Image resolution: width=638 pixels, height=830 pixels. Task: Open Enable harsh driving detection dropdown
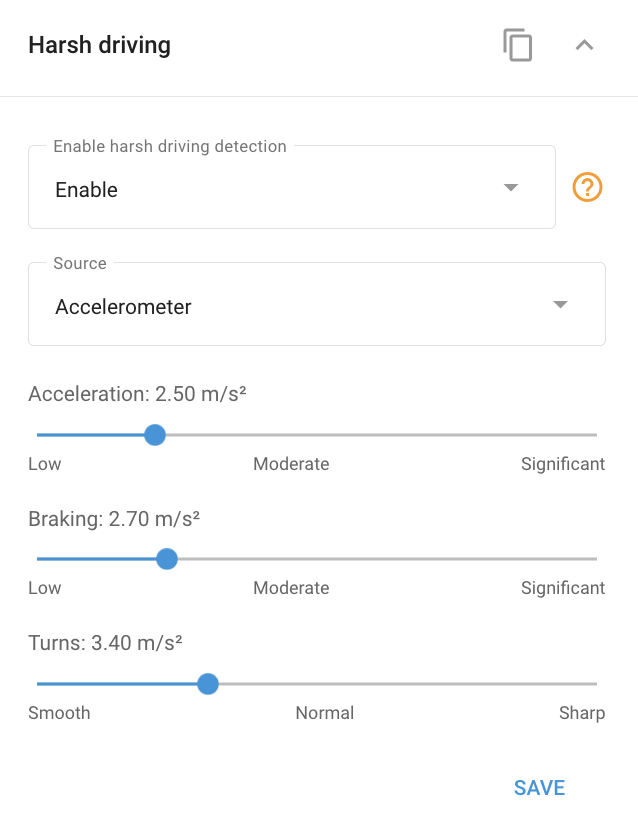[x=292, y=187]
